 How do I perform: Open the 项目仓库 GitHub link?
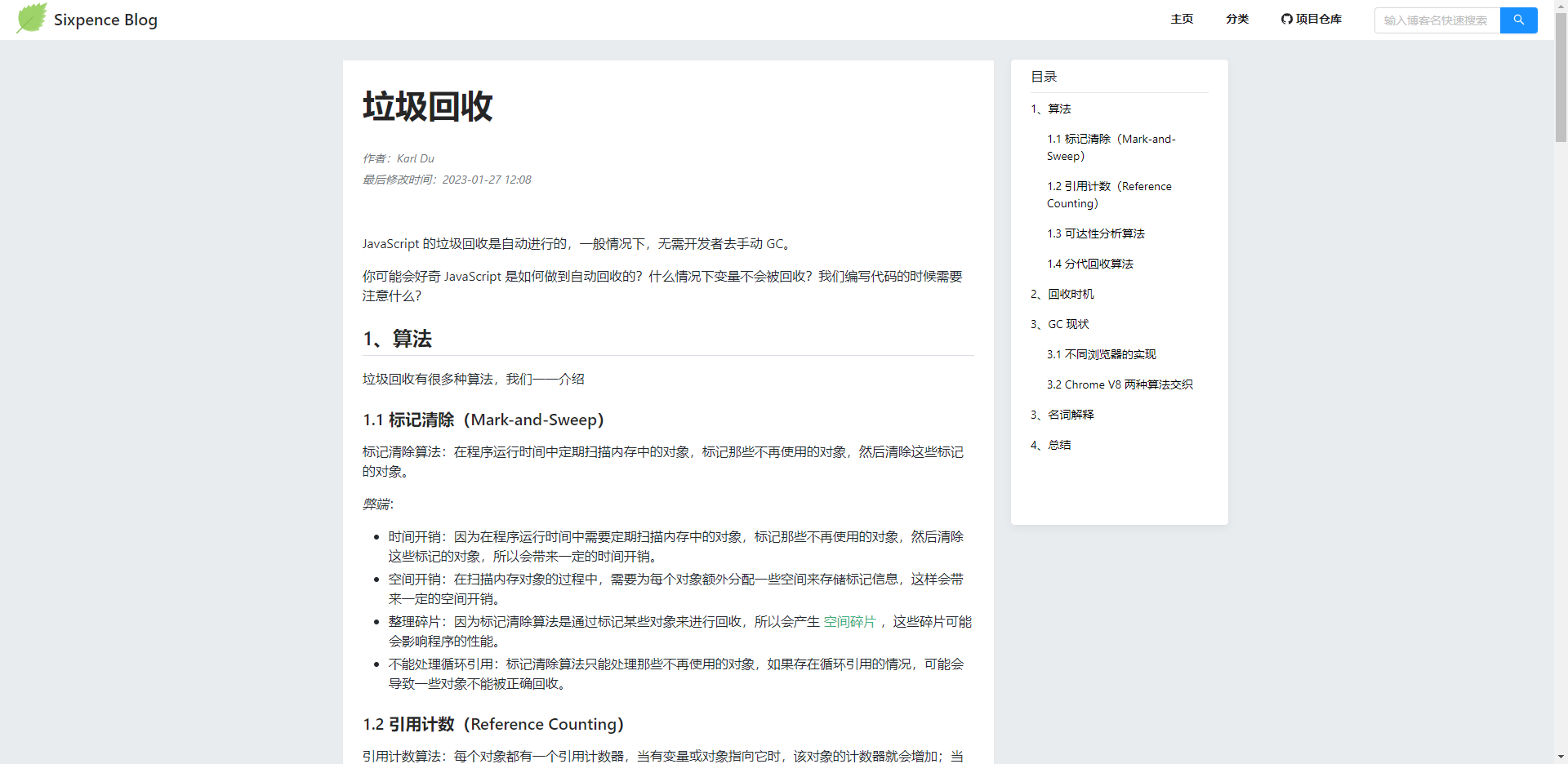pyautogui.click(x=1312, y=19)
